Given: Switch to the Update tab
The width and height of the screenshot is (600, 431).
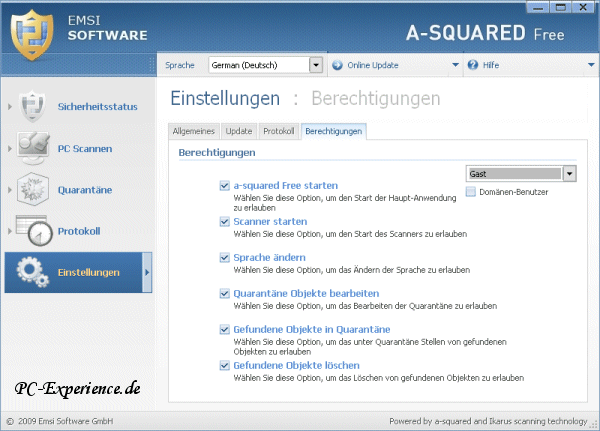Looking at the screenshot, I should (239, 131).
